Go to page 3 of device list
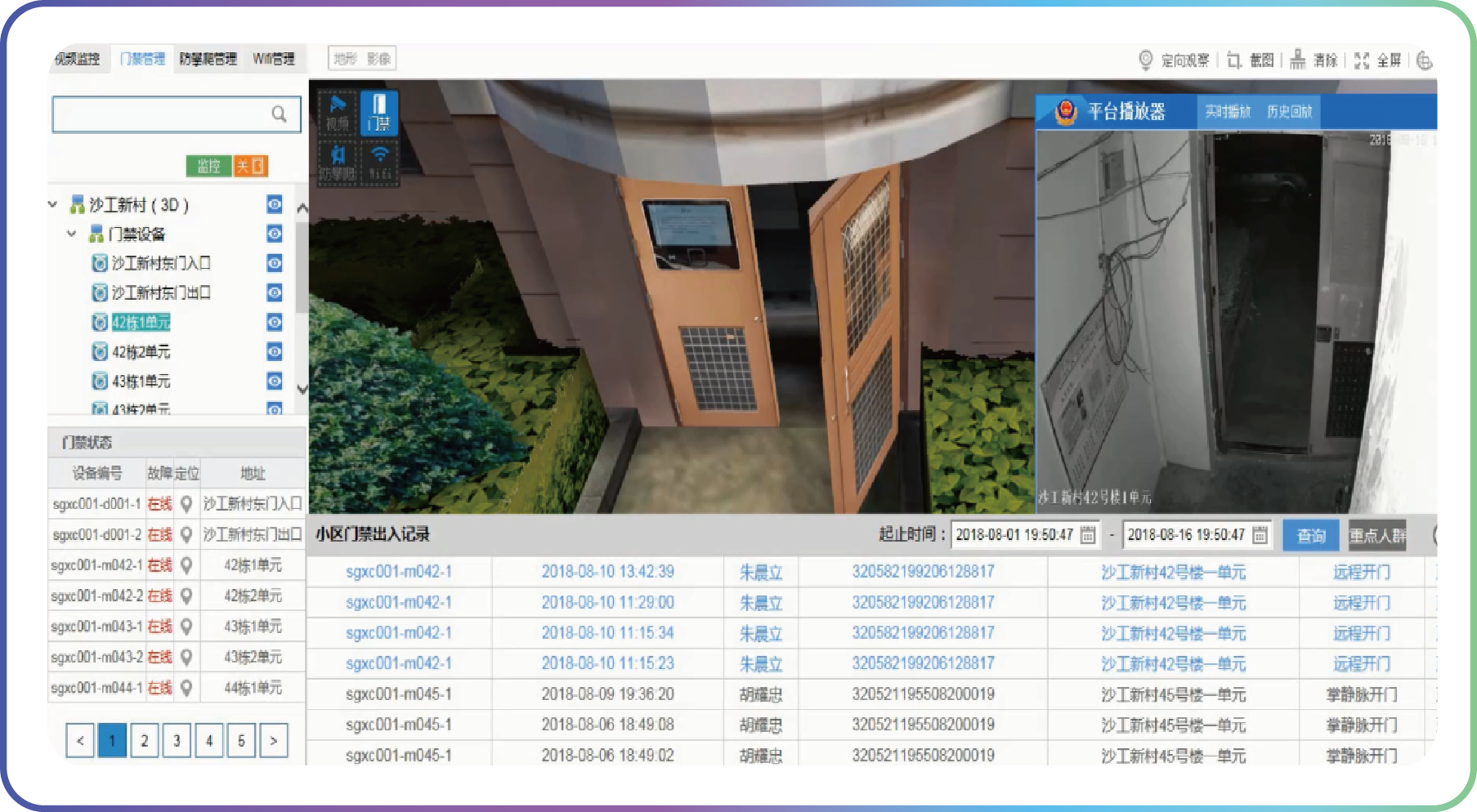 point(177,741)
